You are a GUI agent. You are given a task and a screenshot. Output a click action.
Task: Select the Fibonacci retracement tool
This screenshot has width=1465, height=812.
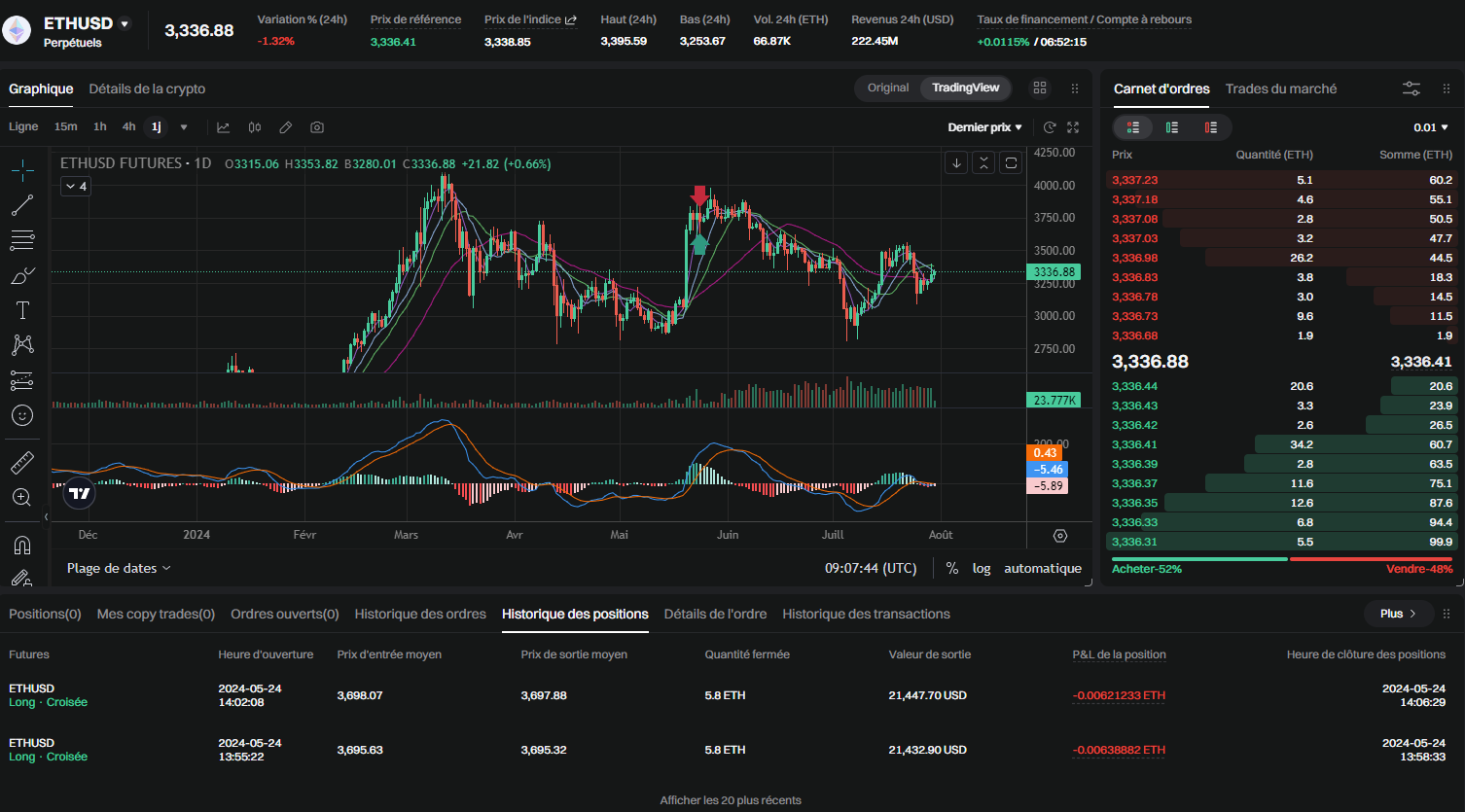22,240
